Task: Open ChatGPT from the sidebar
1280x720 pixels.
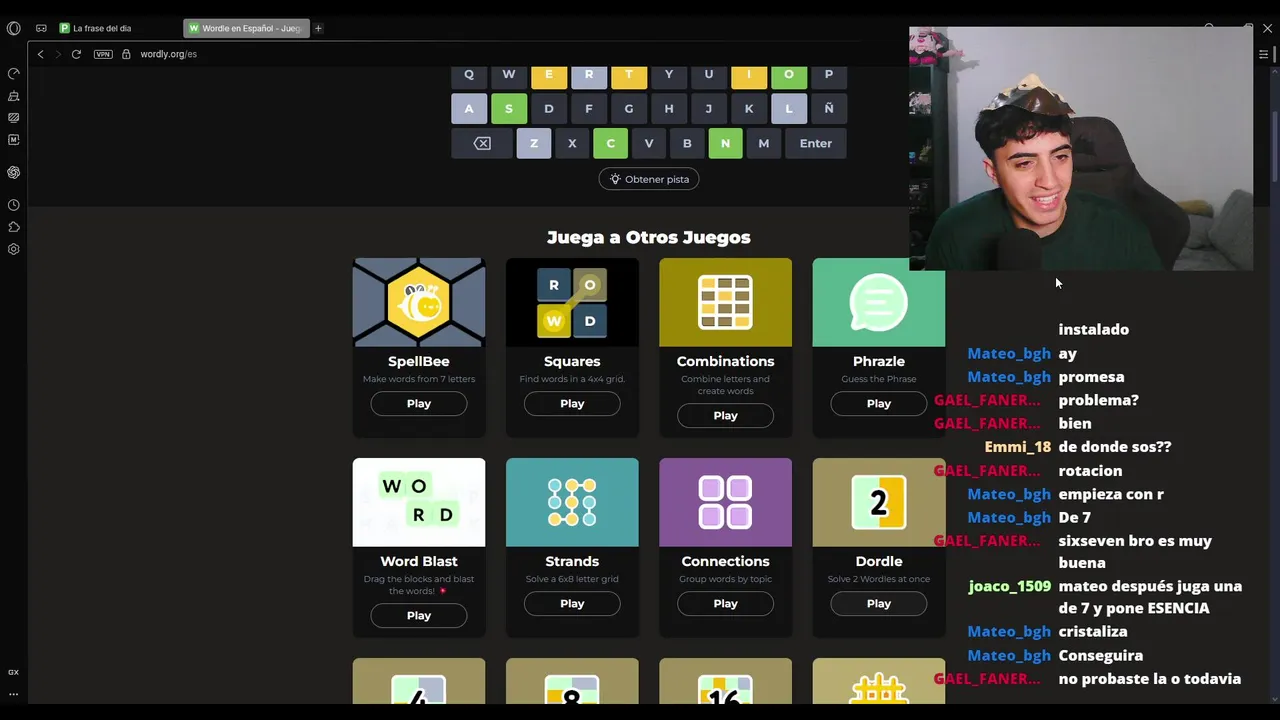Action: (14, 172)
